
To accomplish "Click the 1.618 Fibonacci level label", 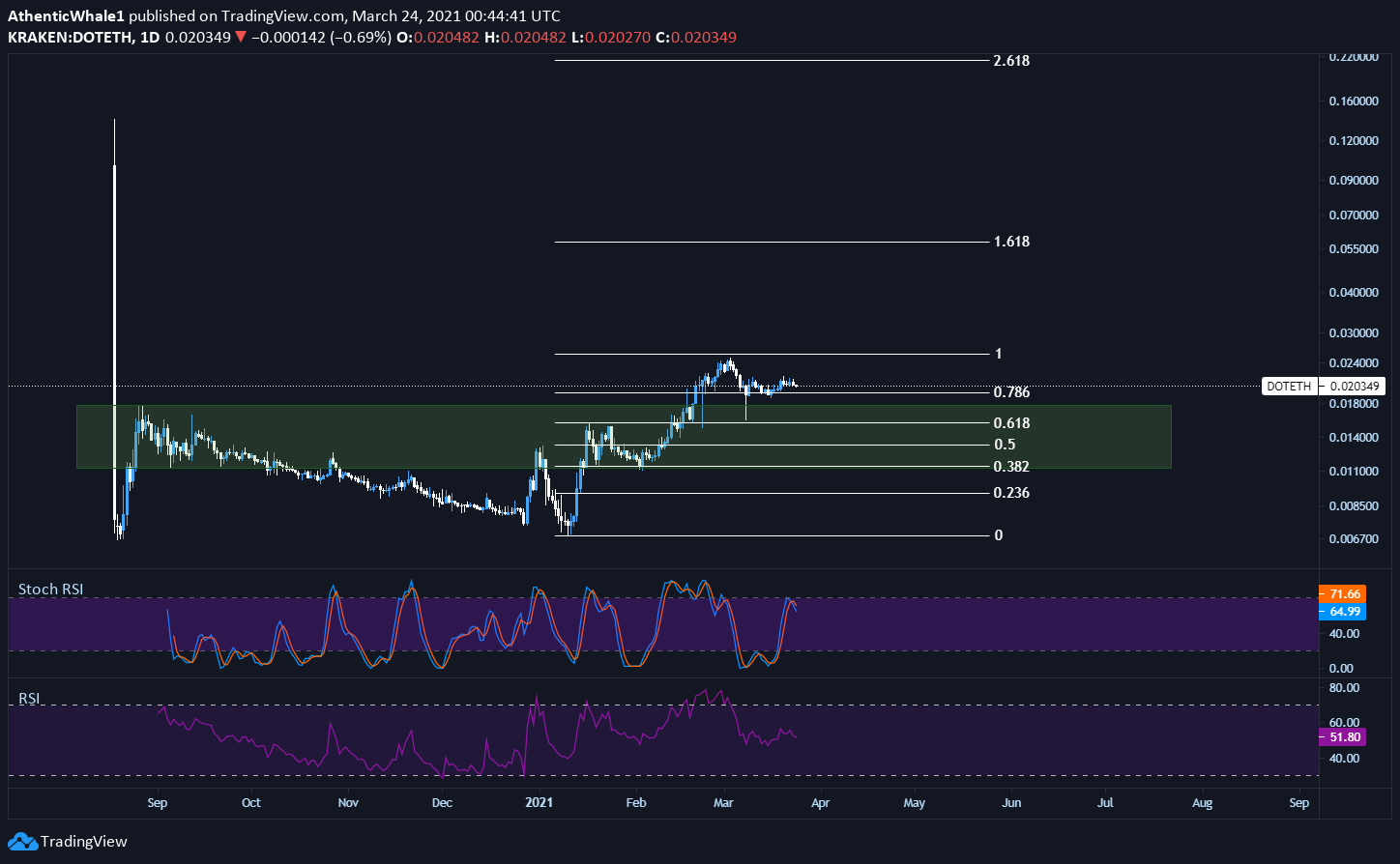I will point(1011,242).
